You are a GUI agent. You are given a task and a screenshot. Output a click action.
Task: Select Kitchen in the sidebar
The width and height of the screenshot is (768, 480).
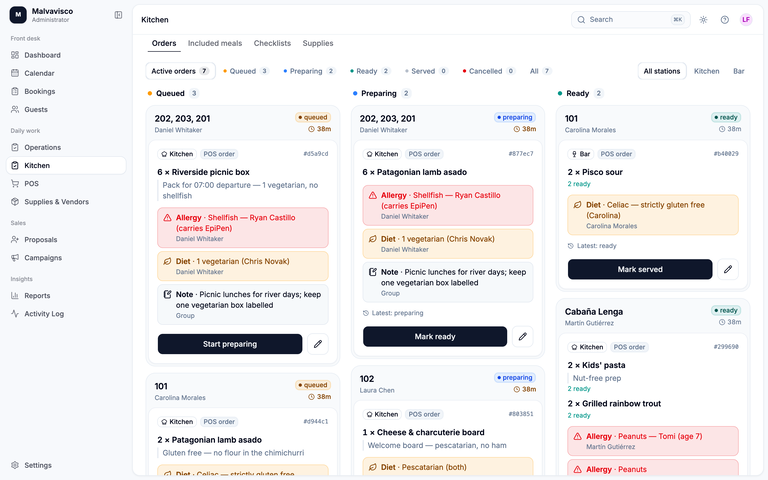pos(66,165)
